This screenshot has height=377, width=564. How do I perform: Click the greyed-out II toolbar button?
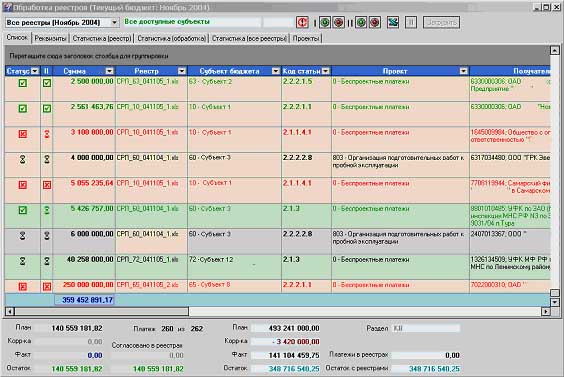pos(411,22)
